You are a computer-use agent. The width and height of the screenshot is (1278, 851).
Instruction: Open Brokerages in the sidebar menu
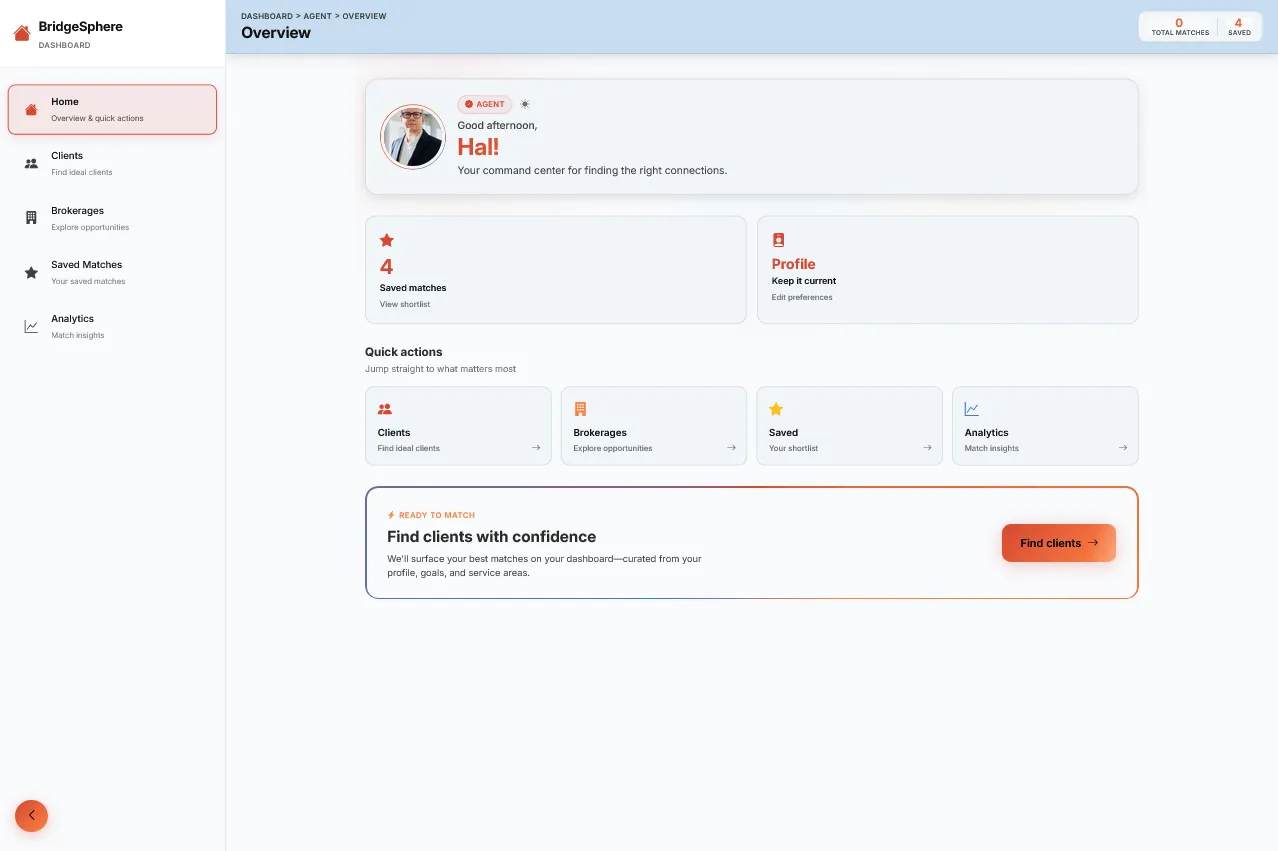[x=112, y=218]
